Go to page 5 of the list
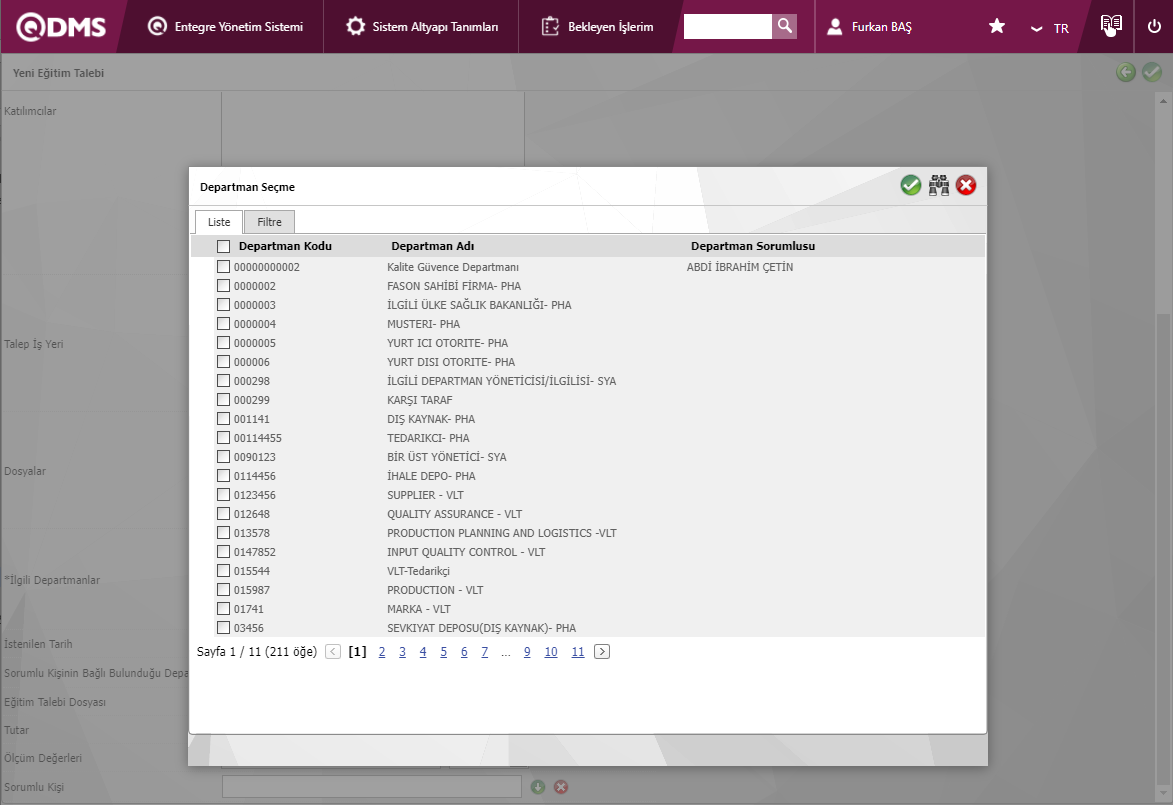Image resolution: width=1173 pixels, height=805 pixels. tap(444, 652)
